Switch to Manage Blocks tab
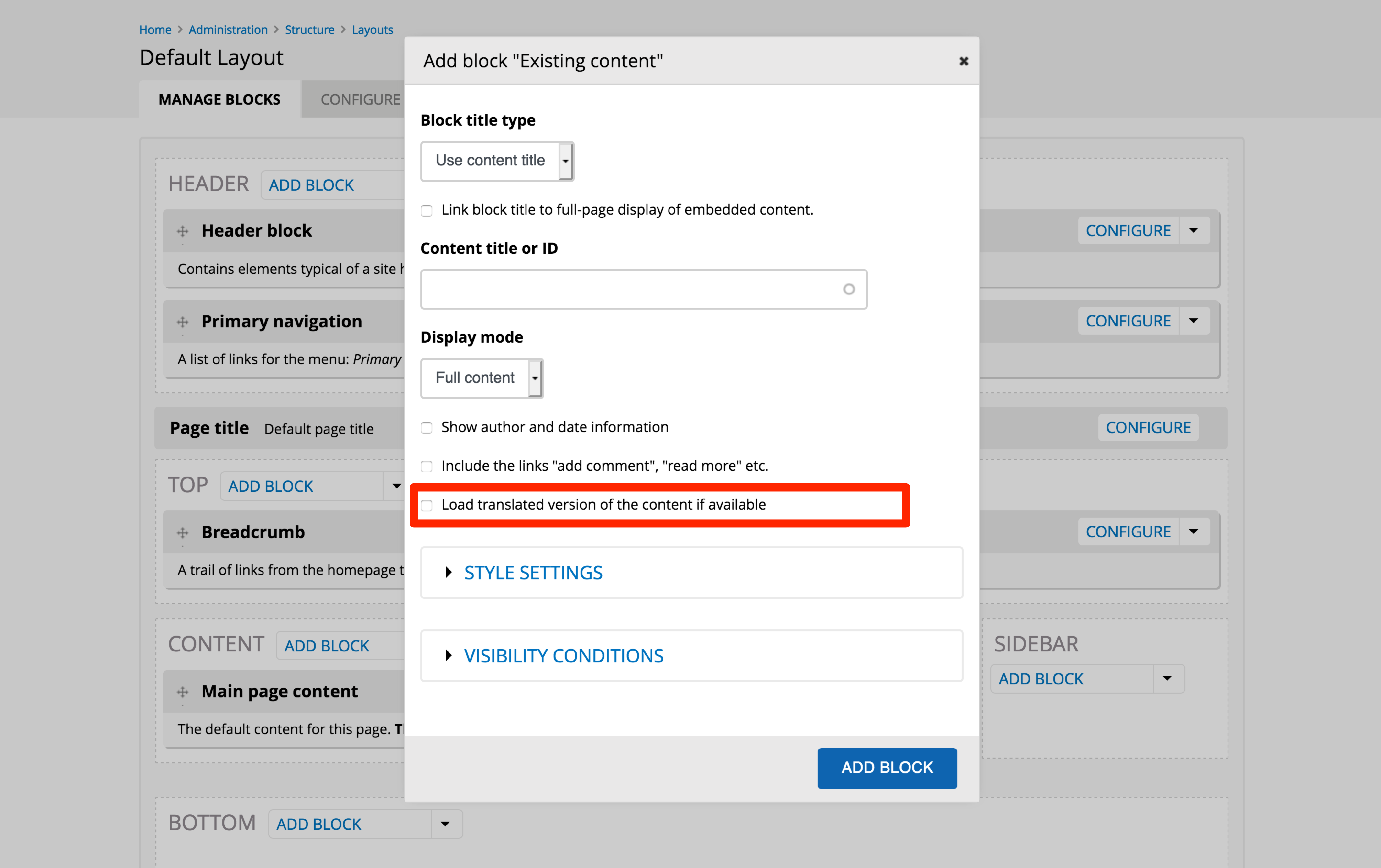Viewport: 1381px width, 868px height. click(220, 99)
